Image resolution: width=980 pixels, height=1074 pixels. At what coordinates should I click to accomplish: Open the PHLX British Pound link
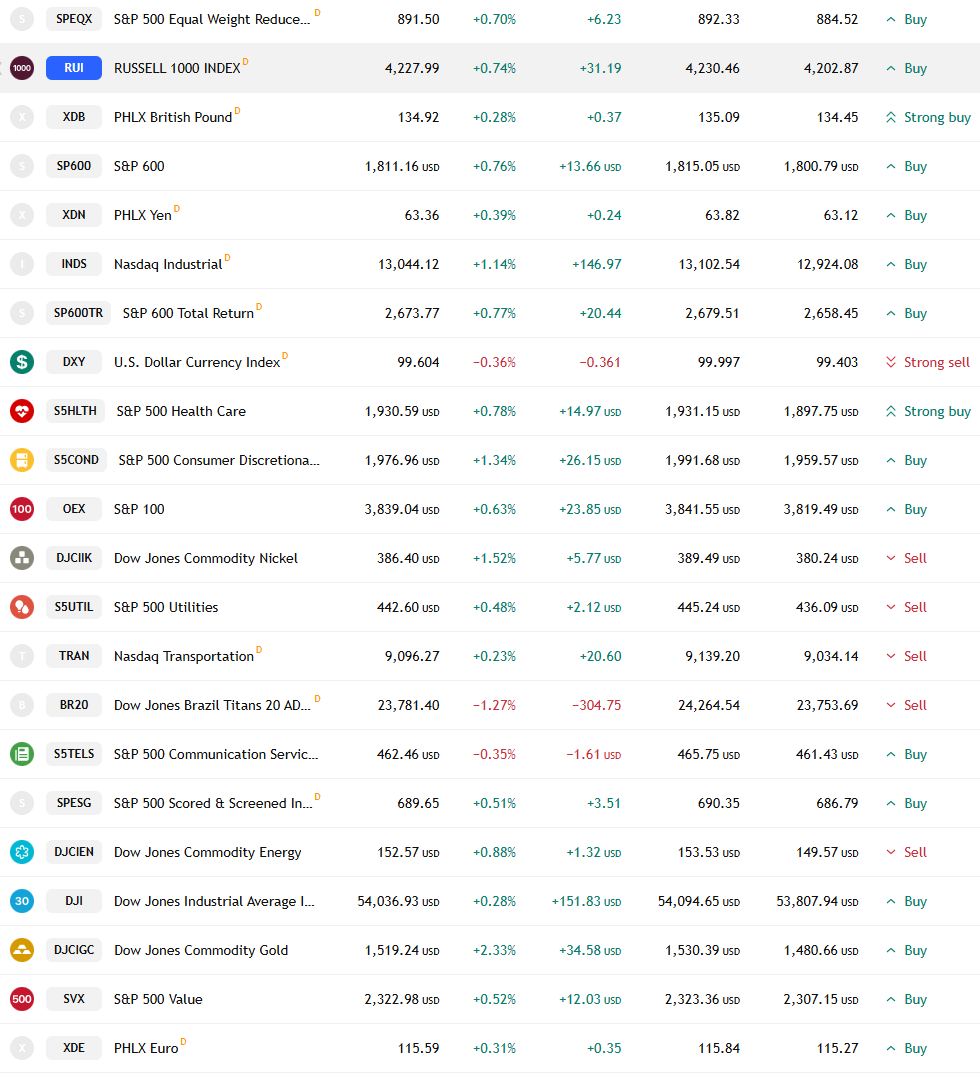click(x=173, y=117)
